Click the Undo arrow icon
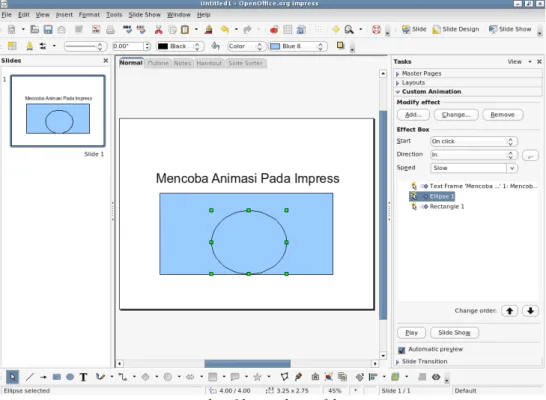The image size is (546, 400). click(225, 30)
